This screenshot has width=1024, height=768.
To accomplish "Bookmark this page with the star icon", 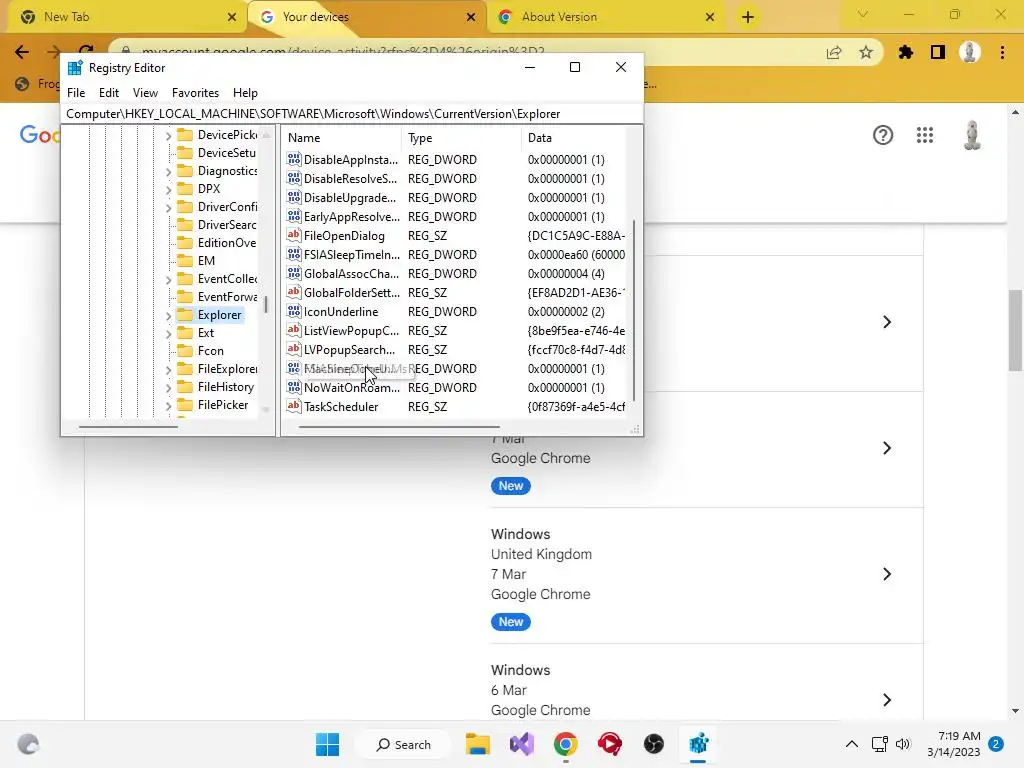I will click(x=866, y=52).
